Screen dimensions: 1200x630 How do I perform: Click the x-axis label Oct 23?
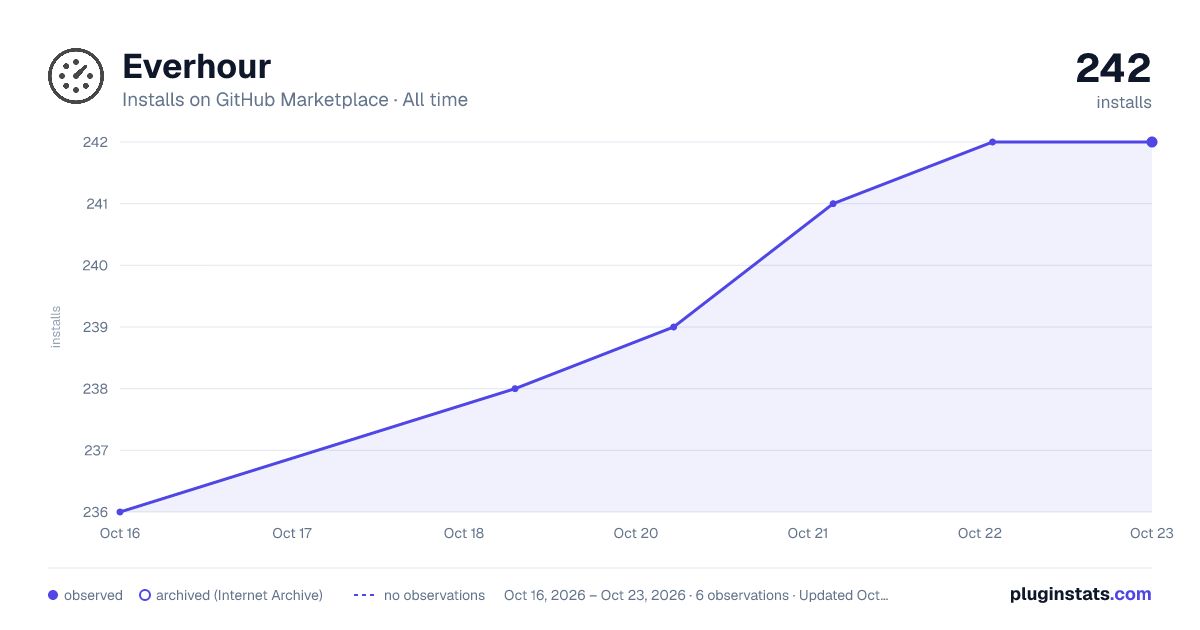tap(1151, 533)
